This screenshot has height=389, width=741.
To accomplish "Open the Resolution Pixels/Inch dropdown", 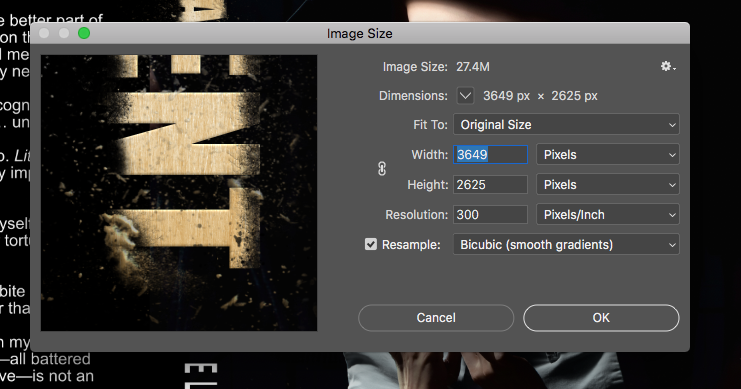I will [608, 215].
